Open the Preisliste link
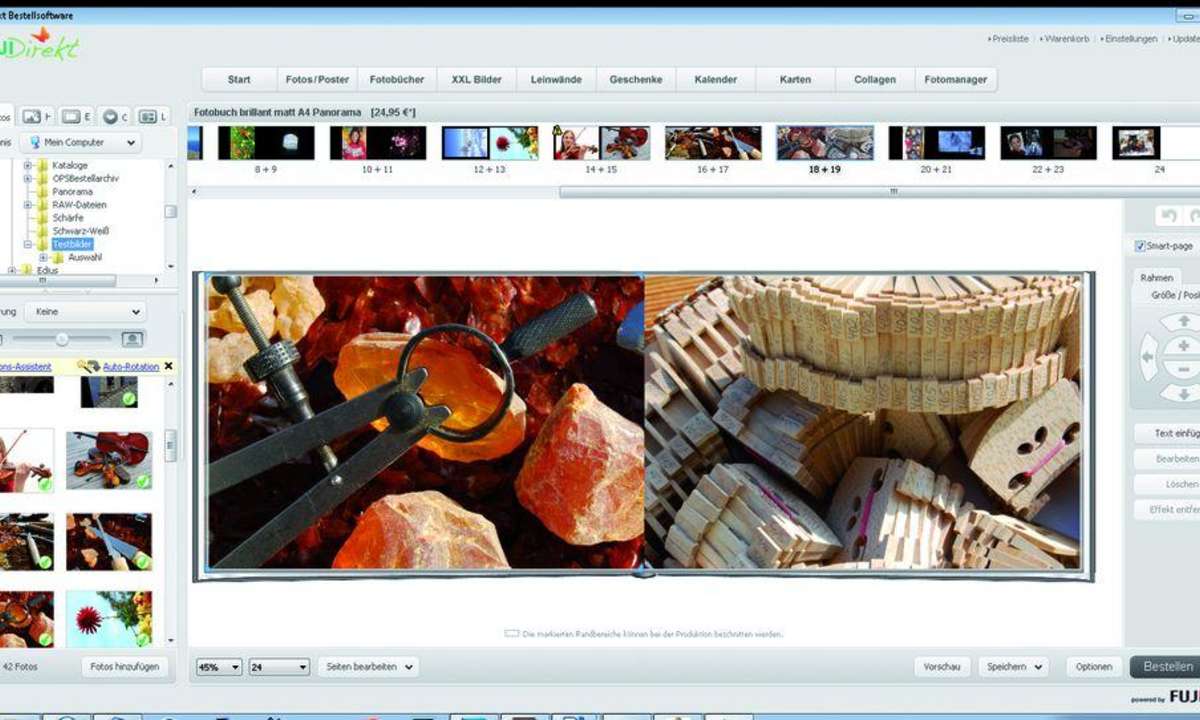Screen dimensions: 1200x720 [1012, 38]
